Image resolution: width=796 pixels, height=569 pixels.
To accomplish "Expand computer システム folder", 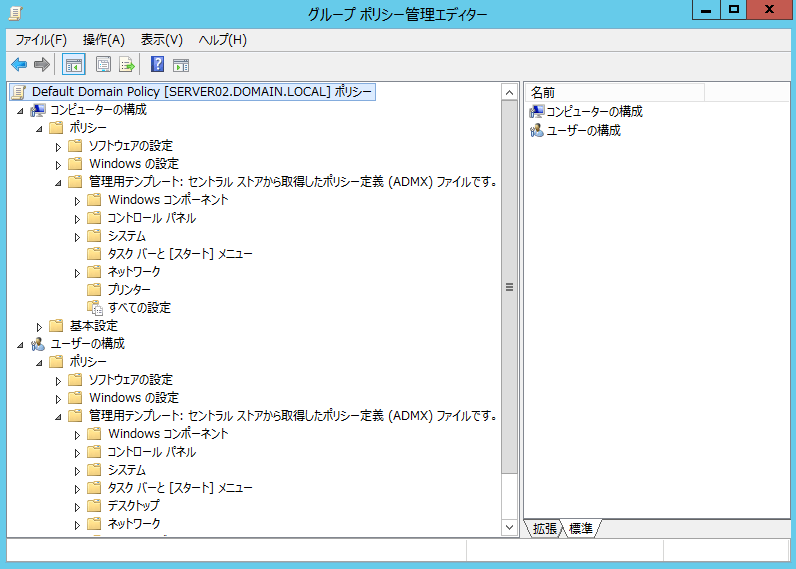I will click(77, 237).
